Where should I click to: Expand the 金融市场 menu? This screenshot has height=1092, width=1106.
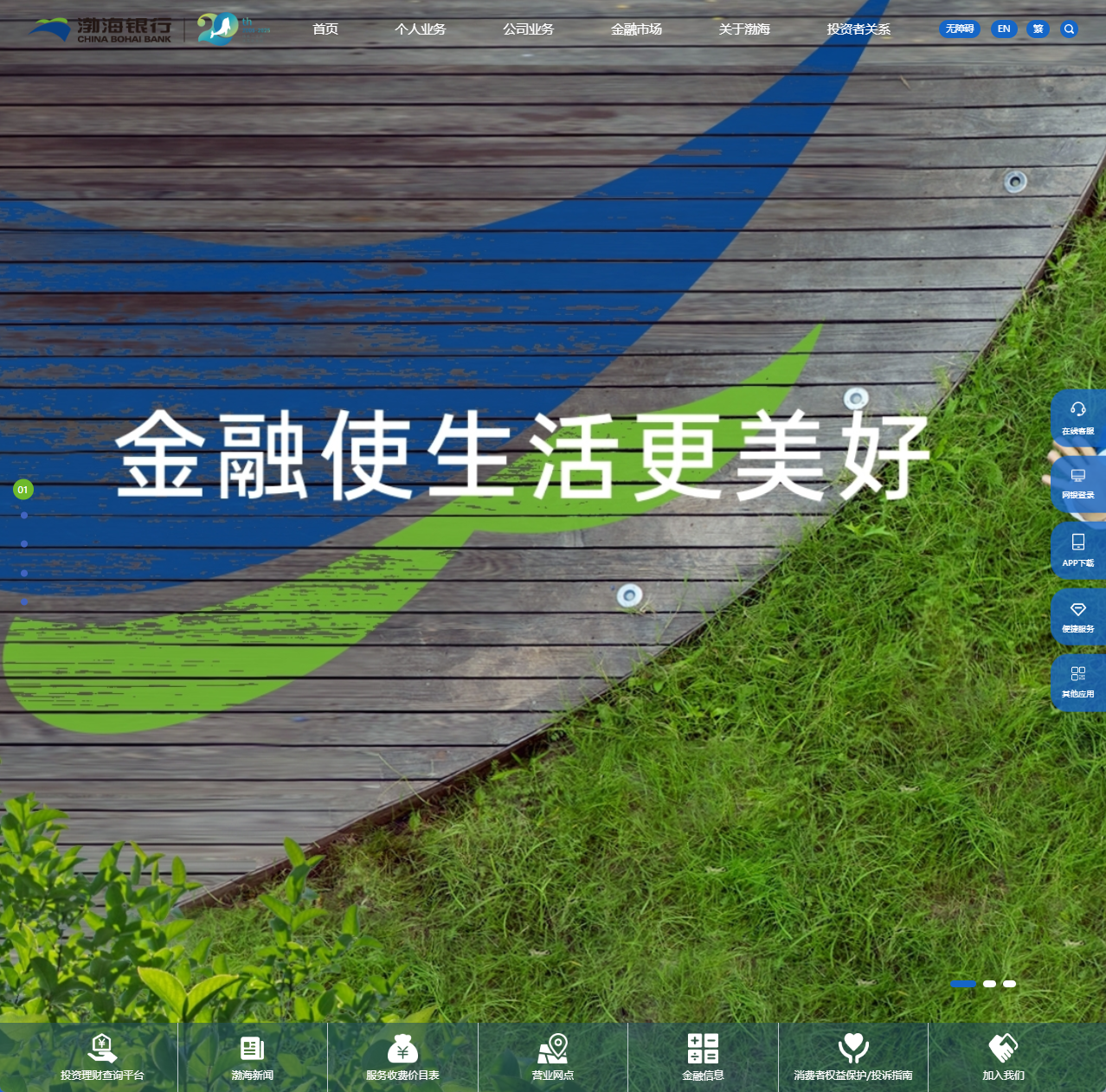[x=635, y=29]
